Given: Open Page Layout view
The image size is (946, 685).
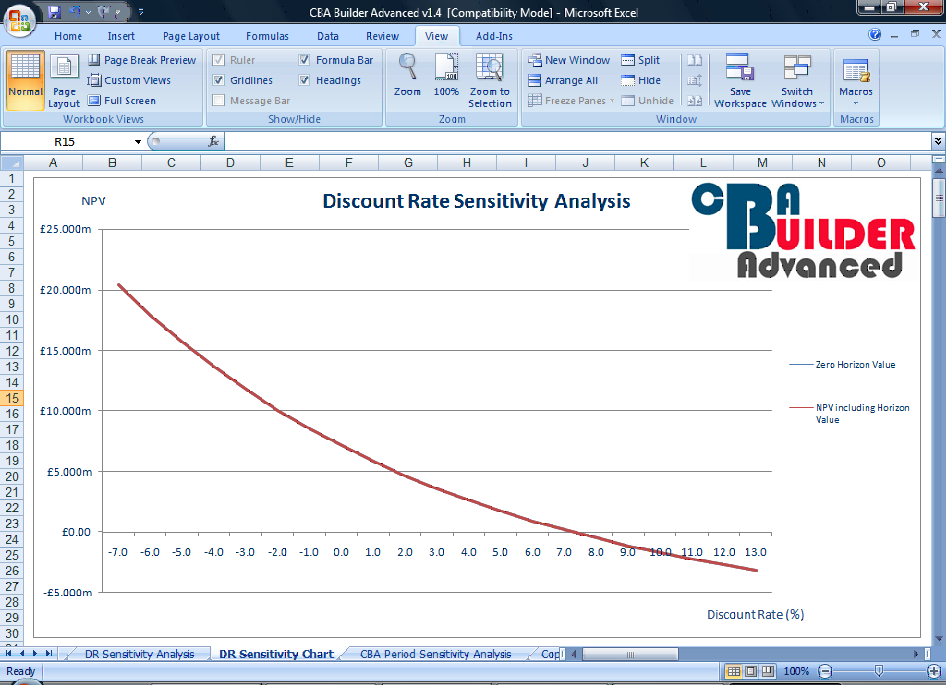Looking at the screenshot, I should [64, 80].
